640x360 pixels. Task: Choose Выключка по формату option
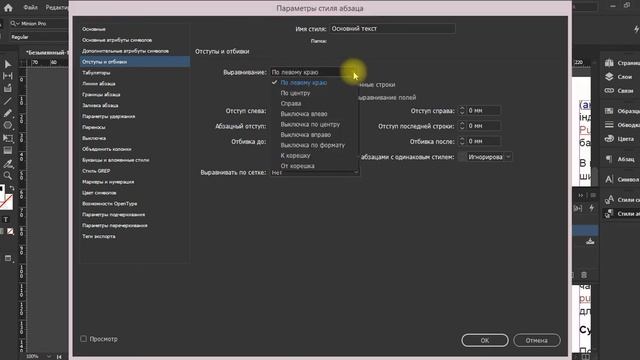pos(313,145)
